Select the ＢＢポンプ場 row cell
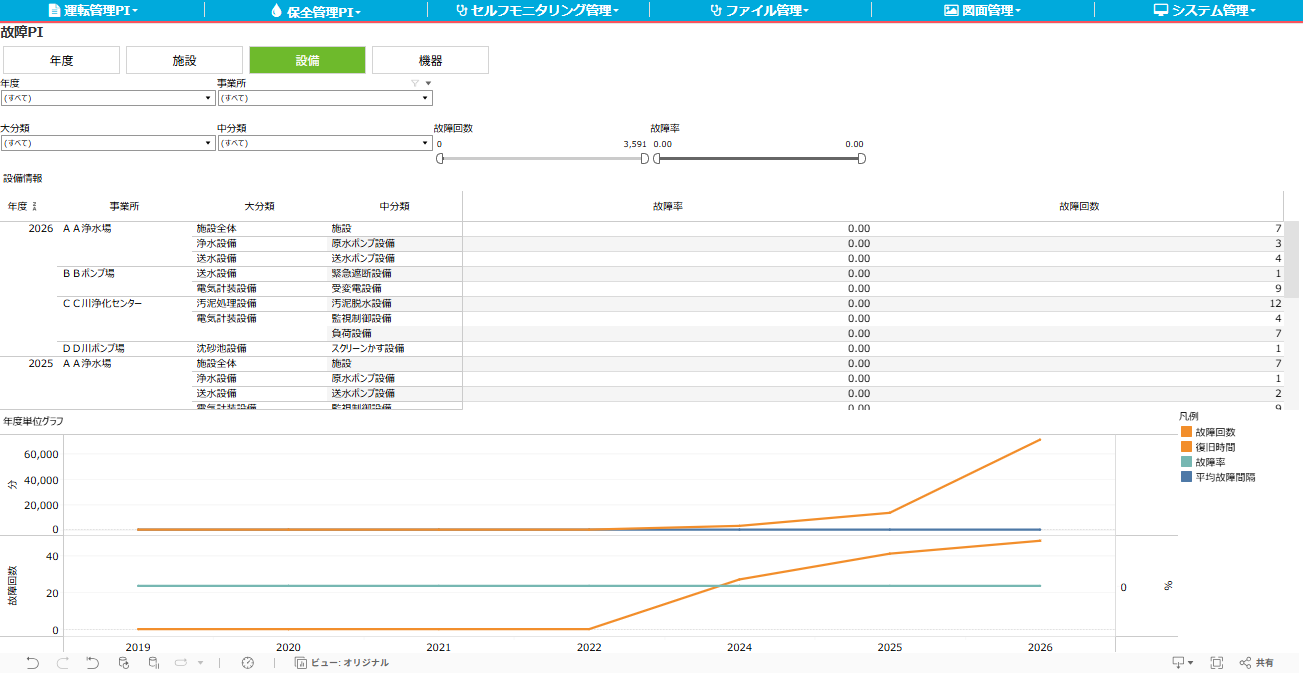The height and width of the screenshot is (678, 1303). tap(89, 273)
